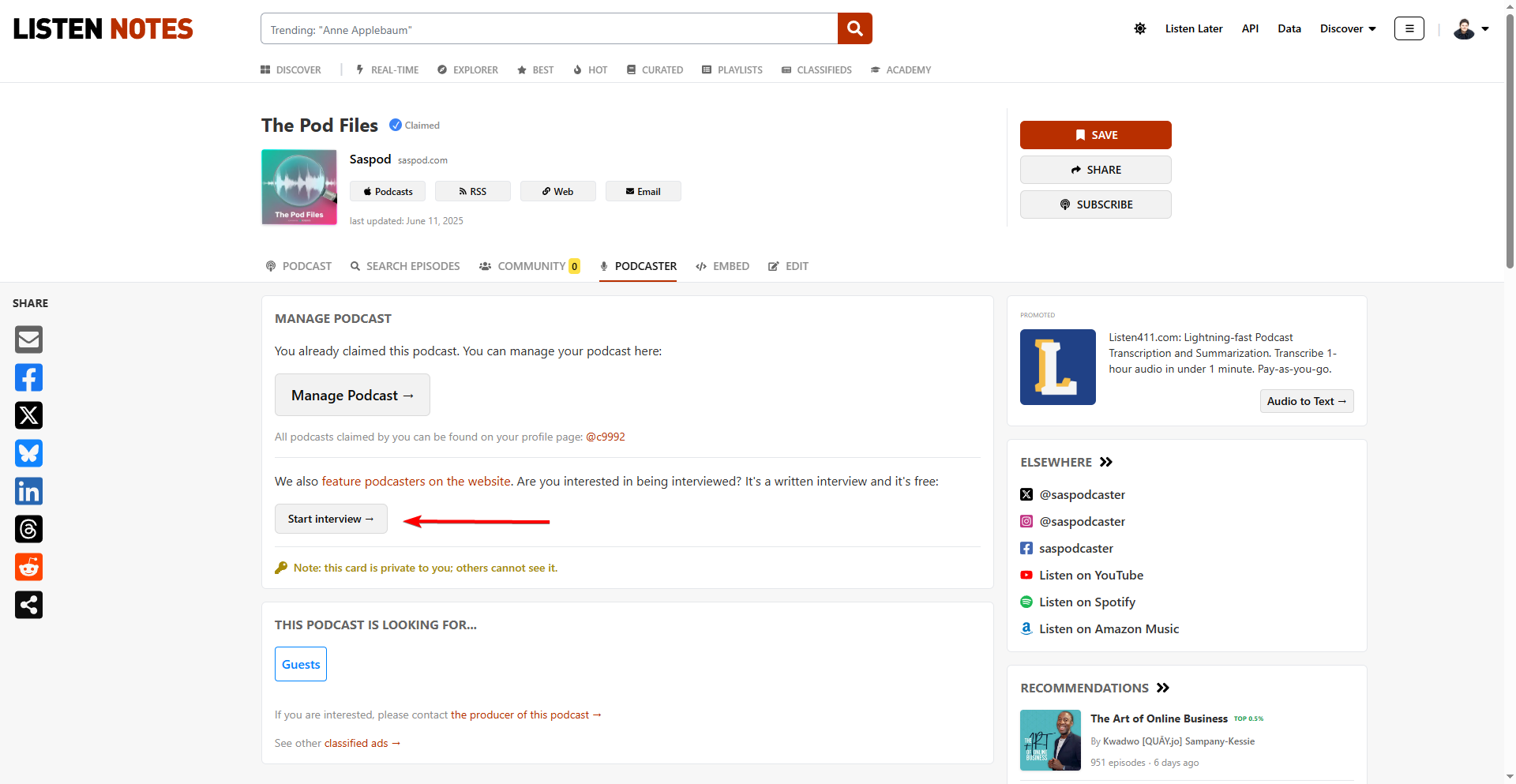Toggle dark mode sun icon

(1140, 28)
